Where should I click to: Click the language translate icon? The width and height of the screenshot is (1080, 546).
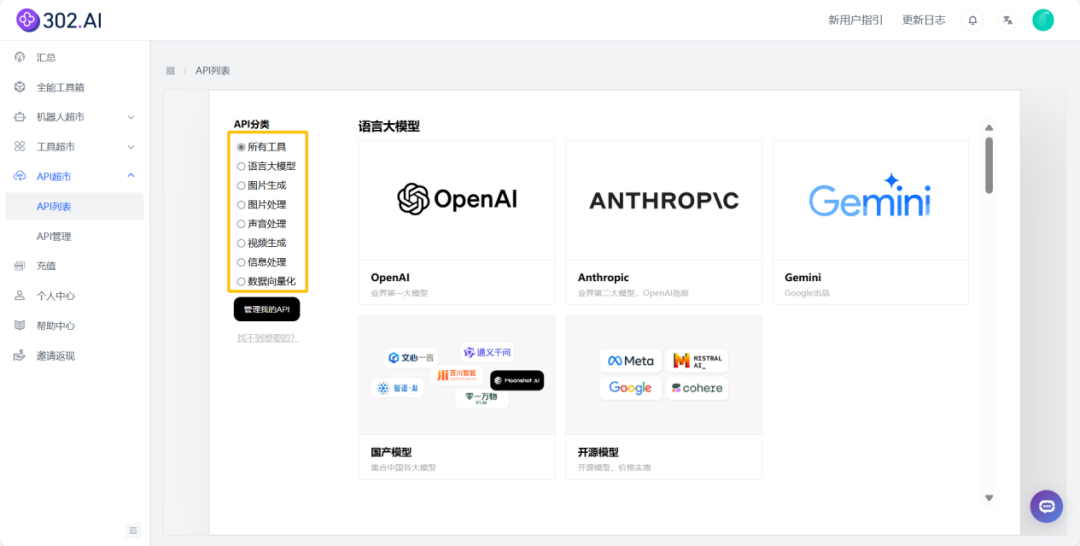(x=1008, y=20)
